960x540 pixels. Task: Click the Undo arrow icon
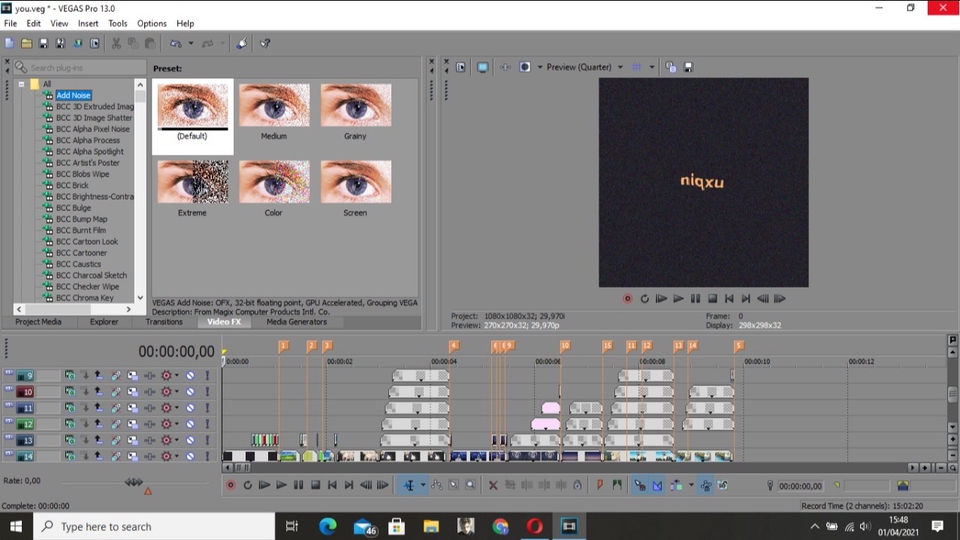[176, 43]
